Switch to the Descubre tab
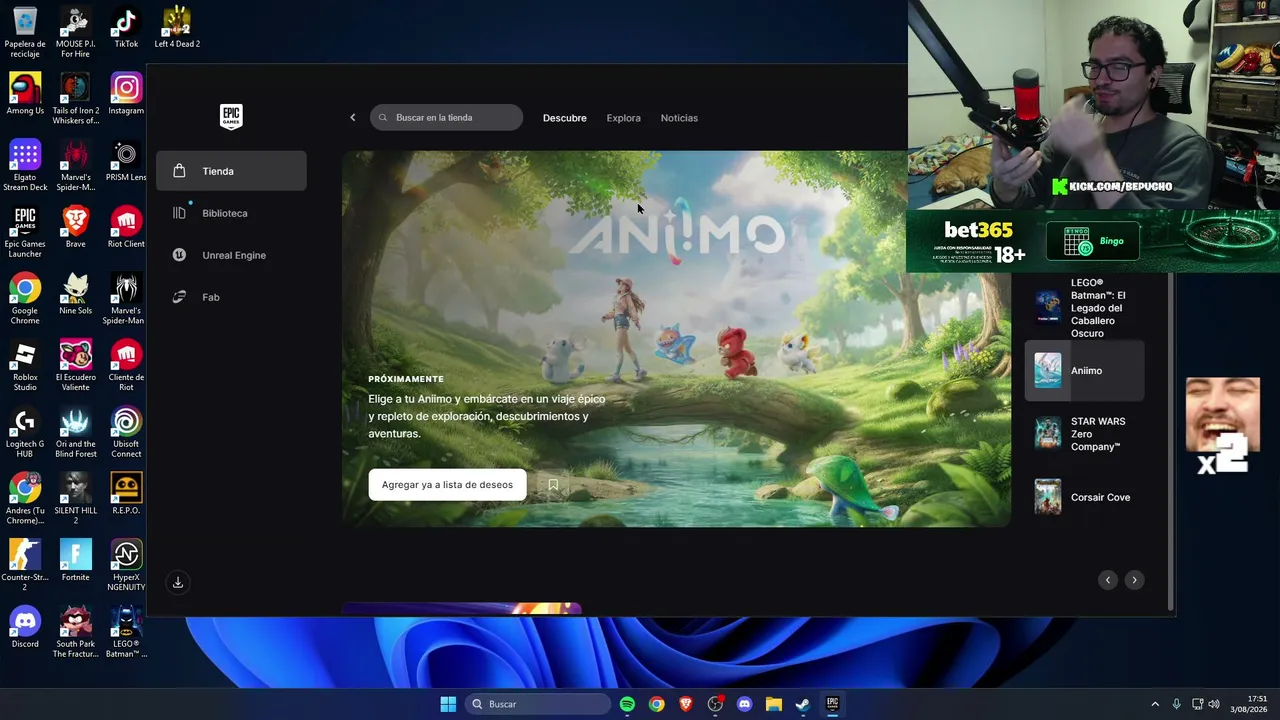The image size is (1280, 720). click(x=565, y=118)
